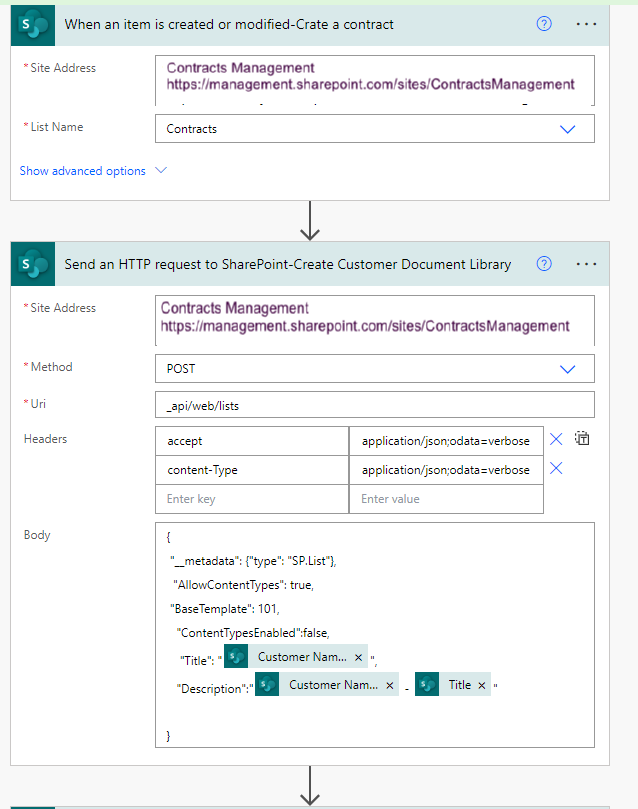Remove the Customer Name token from Title
The image size is (638, 809).
pos(358,657)
